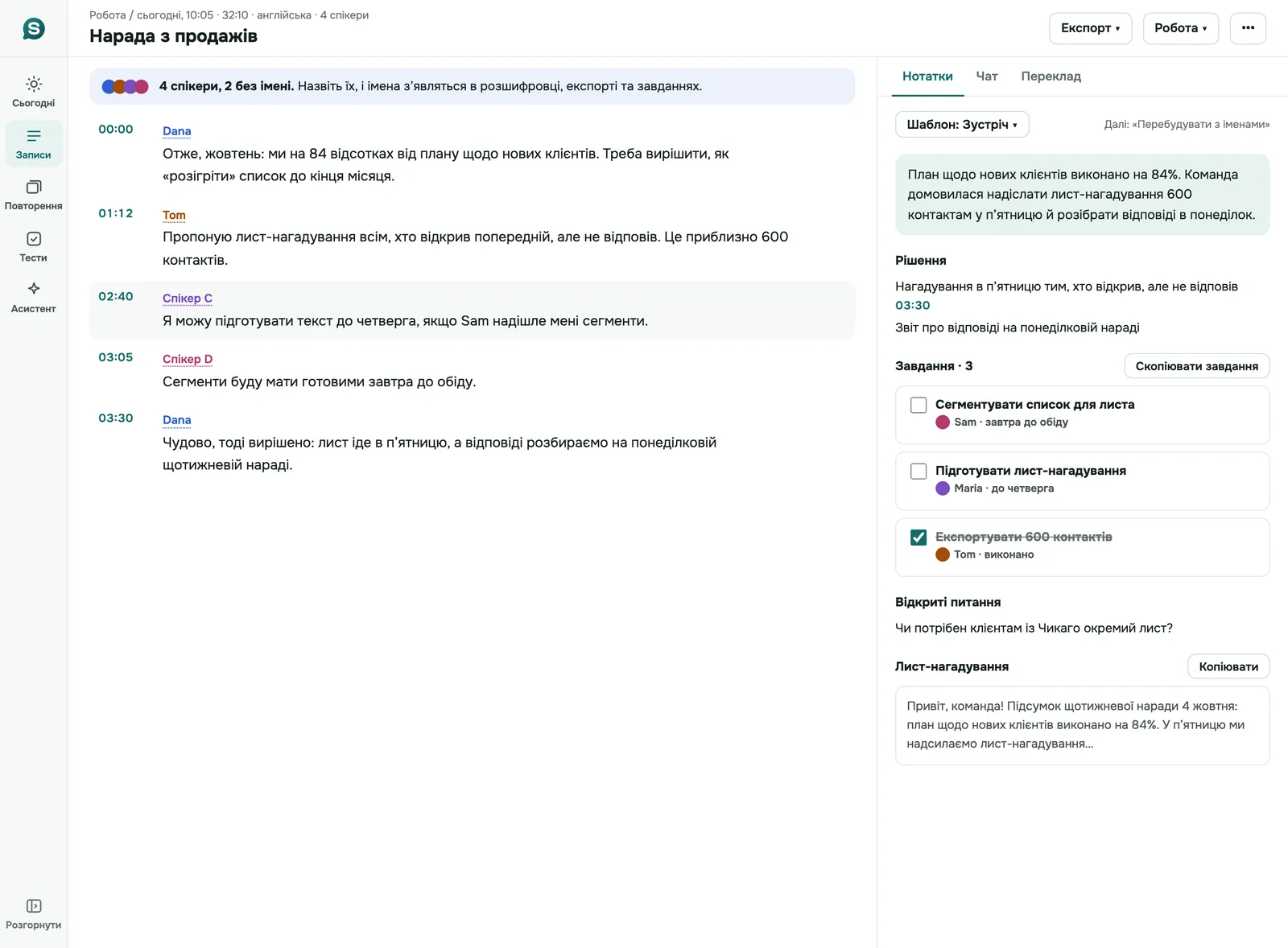Jump to timestamp 03:05 in transcript
The image size is (1288, 948).
click(x=116, y=357)
